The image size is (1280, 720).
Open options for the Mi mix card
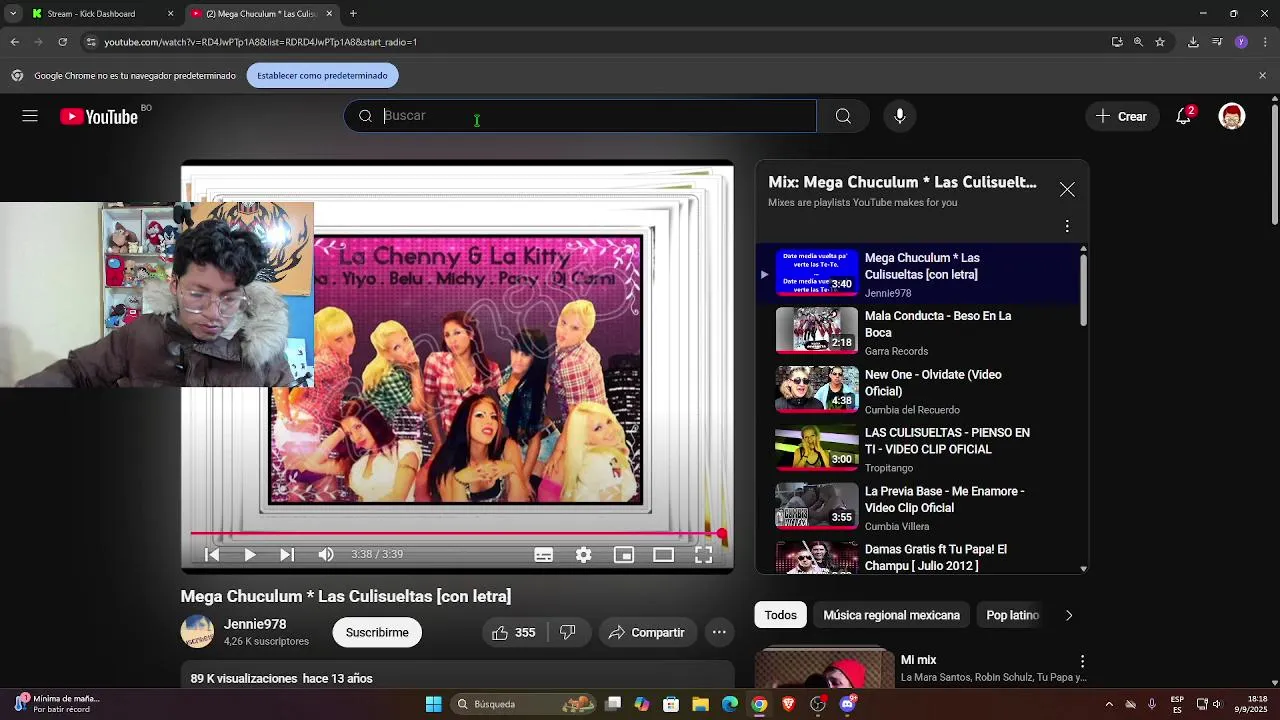pos(1082,661)
